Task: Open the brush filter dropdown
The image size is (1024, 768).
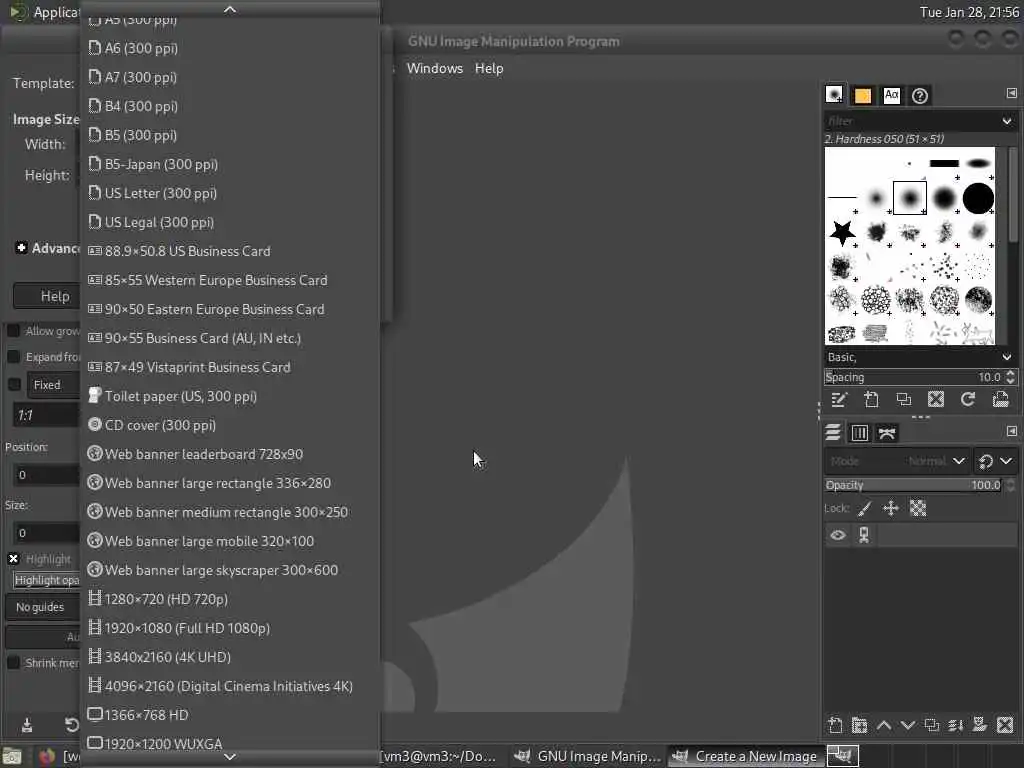Action: 1006,121
